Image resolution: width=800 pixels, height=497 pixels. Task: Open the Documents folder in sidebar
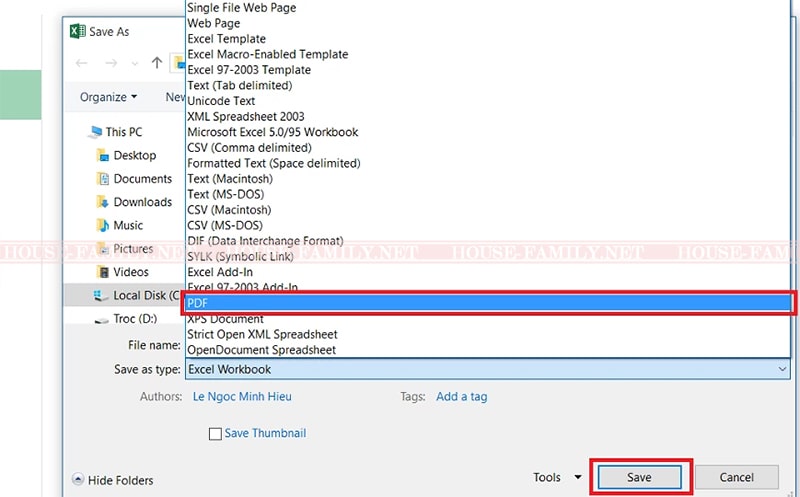142,179
